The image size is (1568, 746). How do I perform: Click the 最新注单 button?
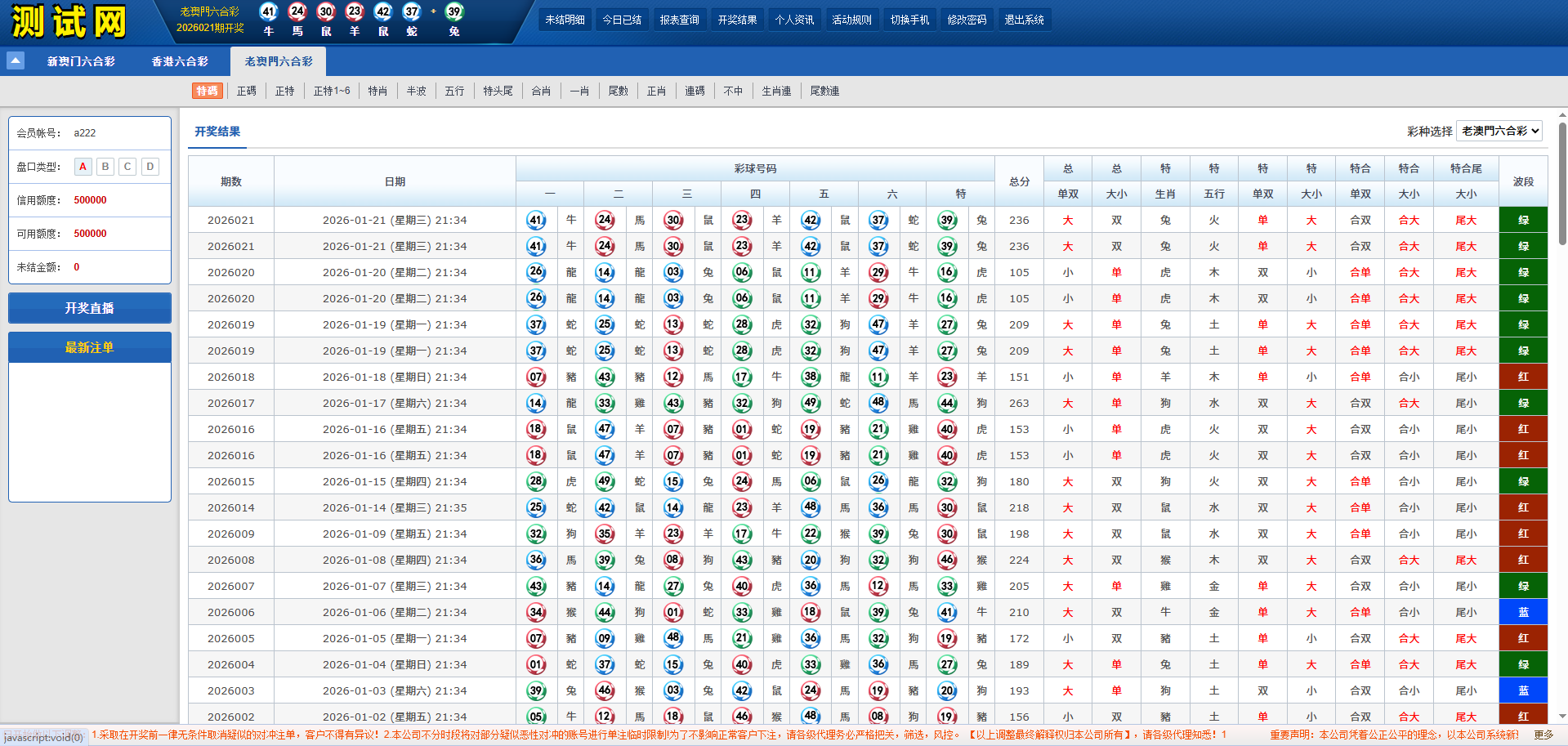click(x=90, y=347)
